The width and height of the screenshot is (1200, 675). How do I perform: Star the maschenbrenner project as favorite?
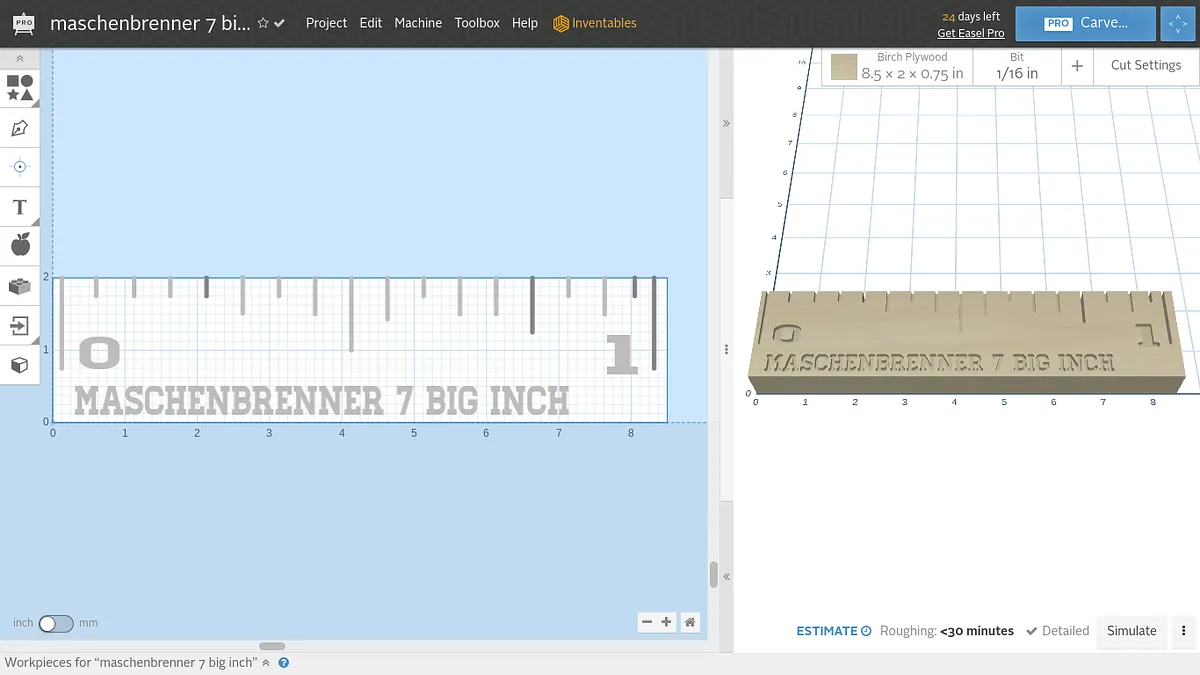pos(263,23)
